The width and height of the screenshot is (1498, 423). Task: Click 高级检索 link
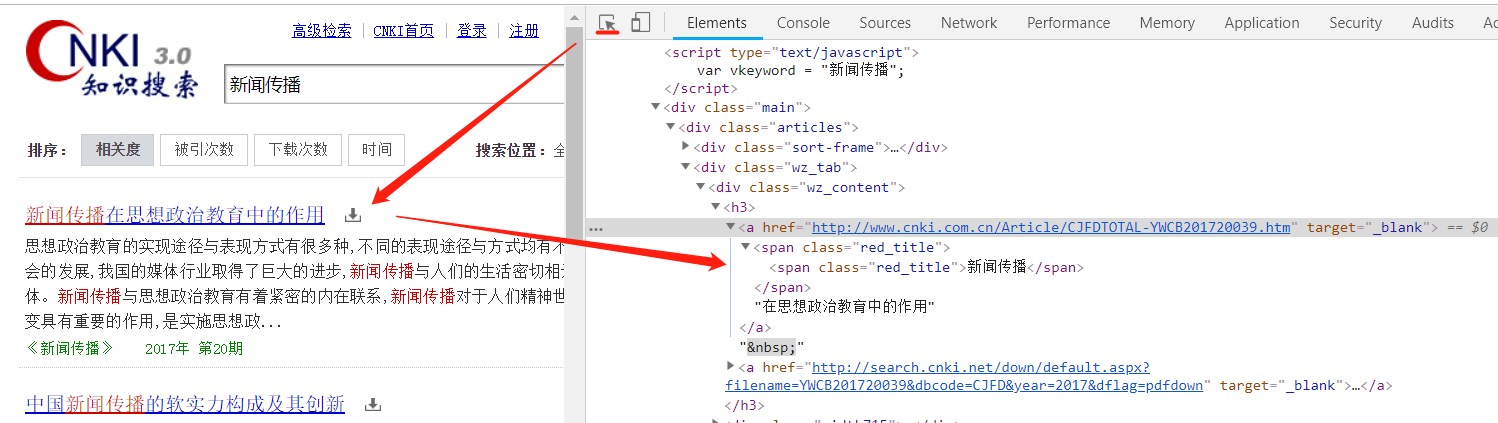[x=321, y=31]
